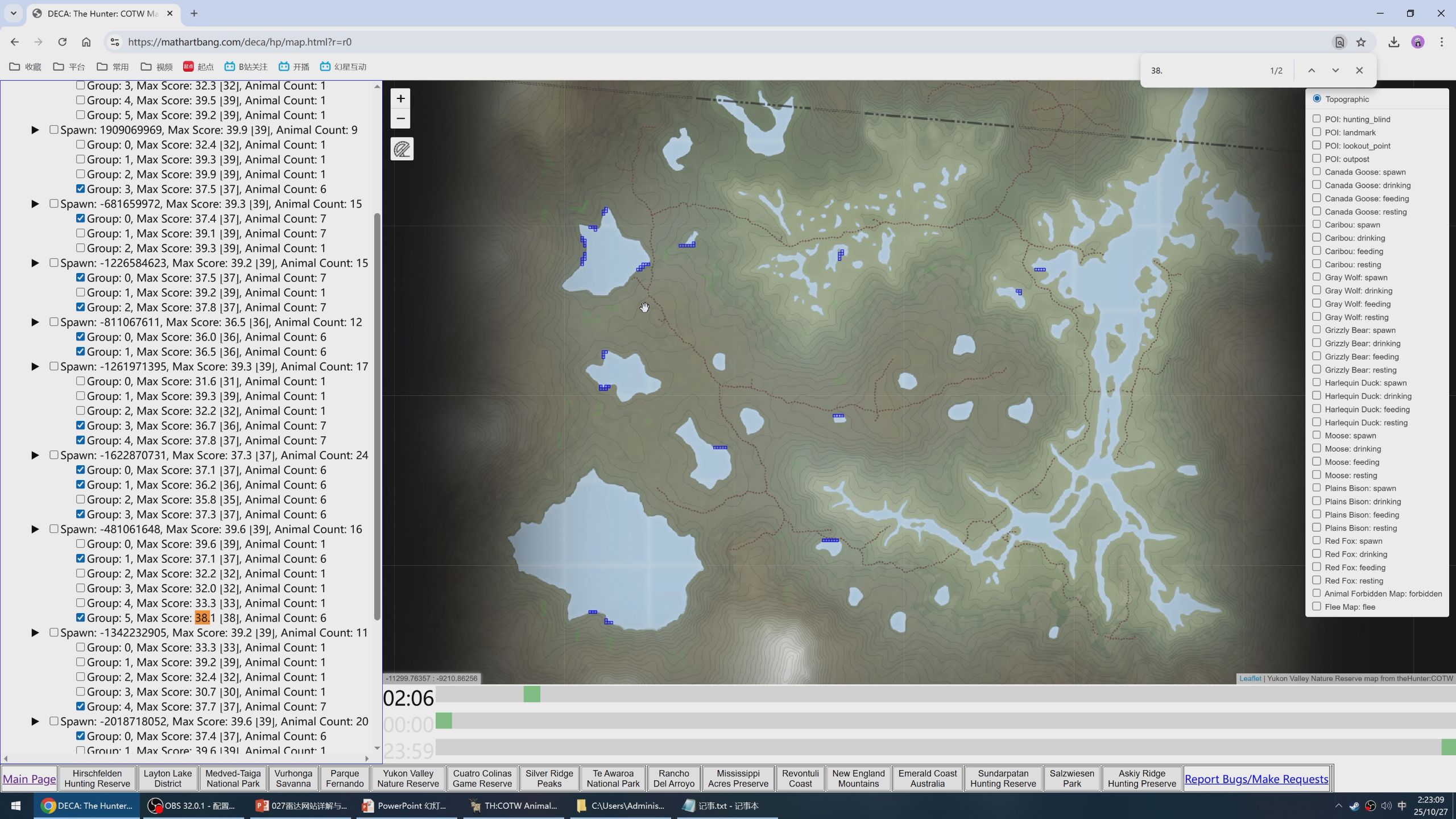Viewport: 1456px width, 819px height.
Task: Close the find-in-page bar
Action: (1359, 71)
